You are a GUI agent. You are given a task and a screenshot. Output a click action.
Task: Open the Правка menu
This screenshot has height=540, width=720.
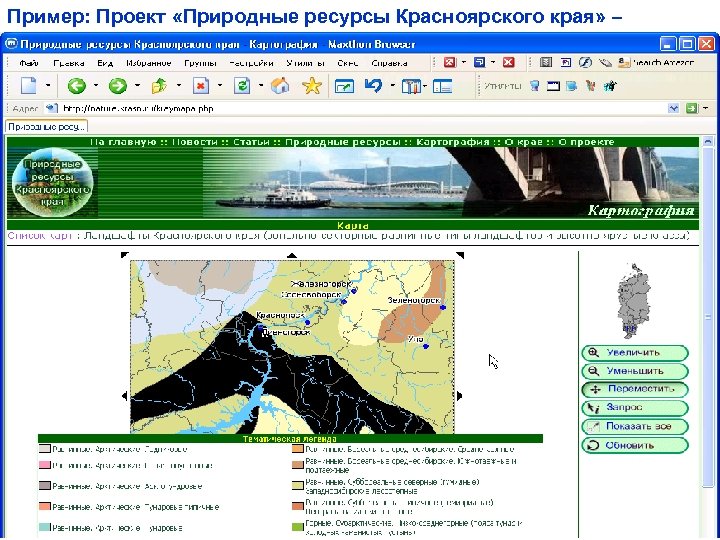click(68, 63)
